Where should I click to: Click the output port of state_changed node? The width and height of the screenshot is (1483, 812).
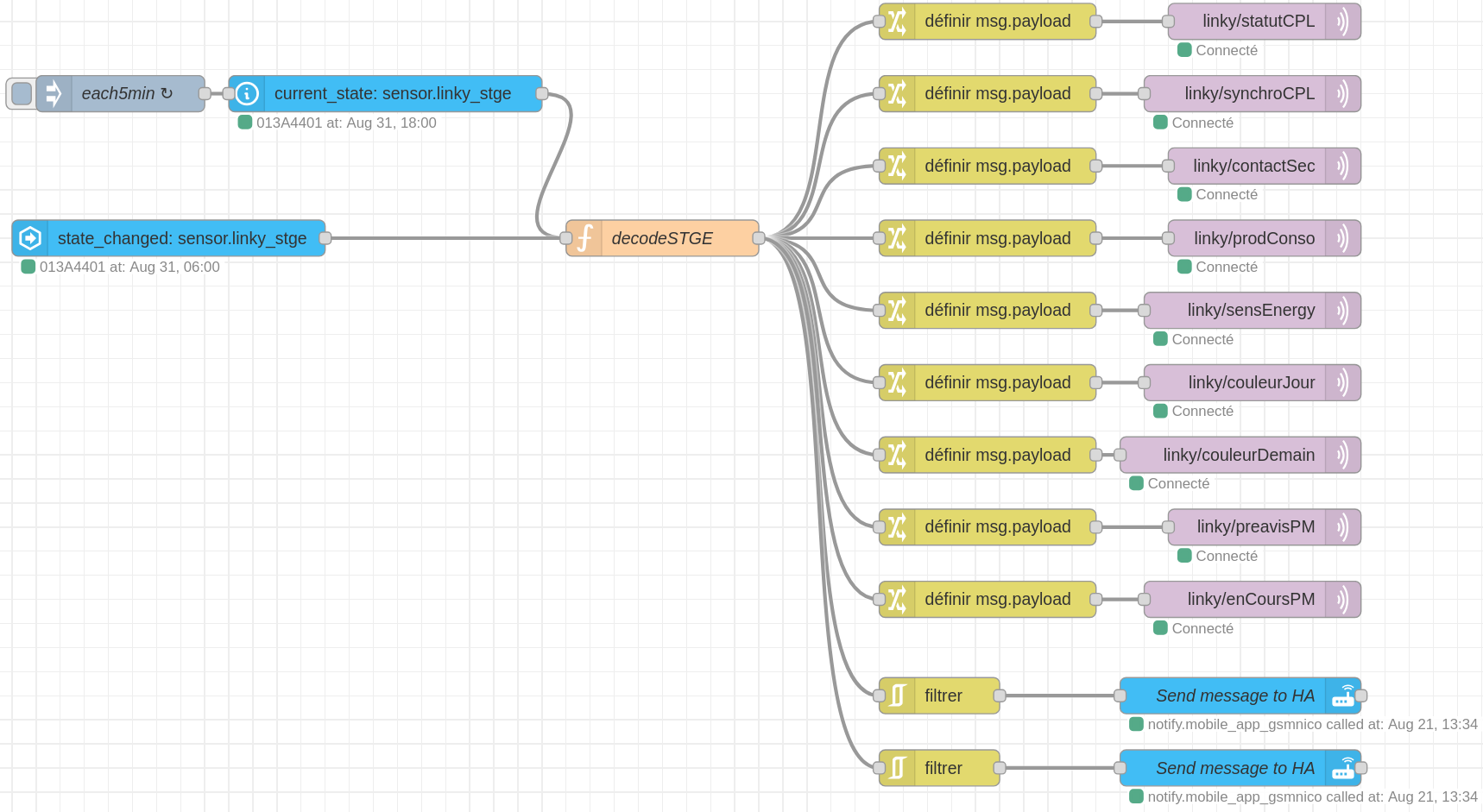point(325,238)
